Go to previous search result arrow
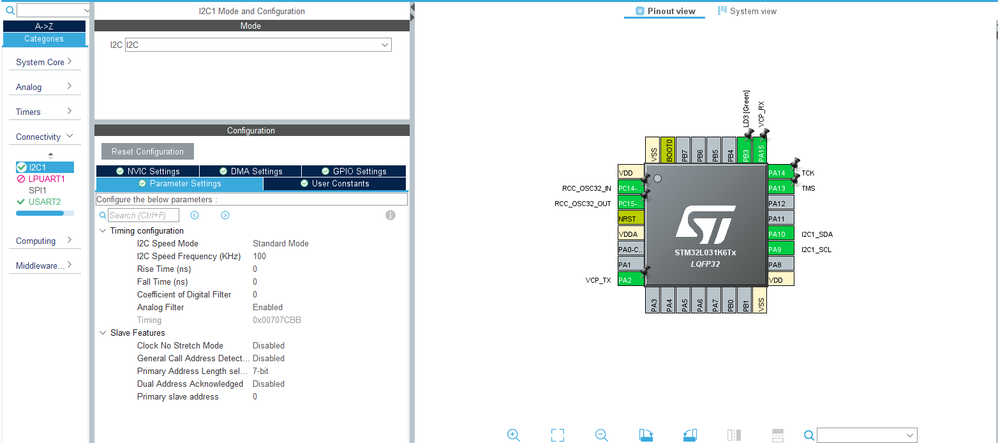 195,215
